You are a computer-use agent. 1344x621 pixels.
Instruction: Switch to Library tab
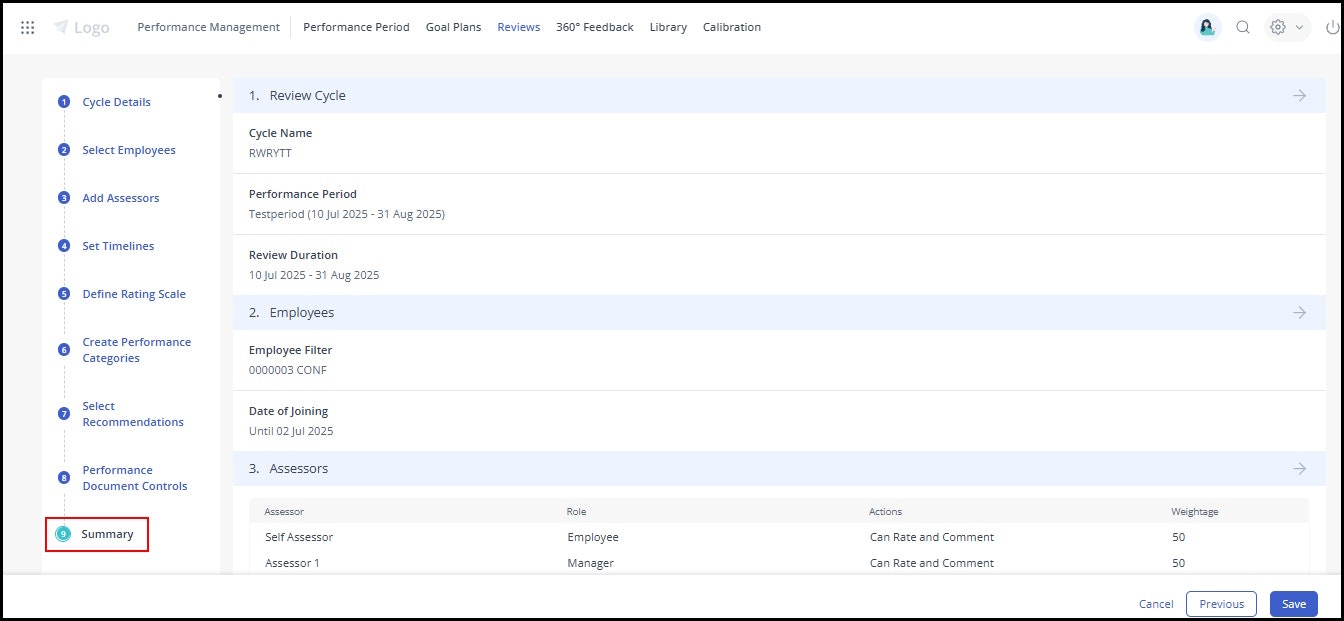click(x=668, y=27)
